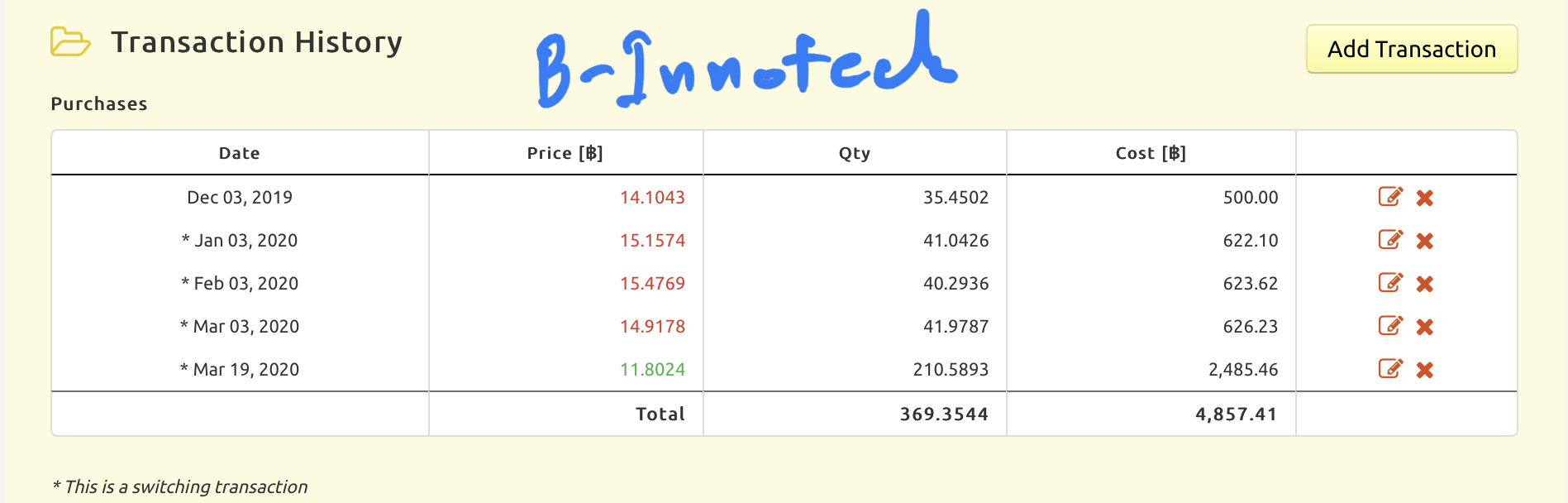Viewport: 1568px width, 503px height.
Task: Delete the Mar 03, 2020 transaction
Action: [x=1424, y=327]
